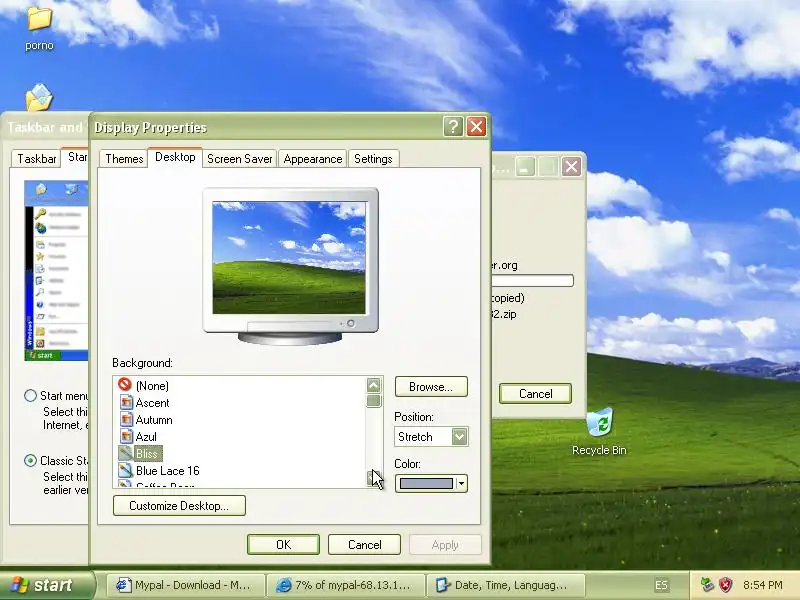Screen dimensions: 800x600
Task: Switch to the Desktop tab
Action: pyautogui.click(x=175, y=157)
